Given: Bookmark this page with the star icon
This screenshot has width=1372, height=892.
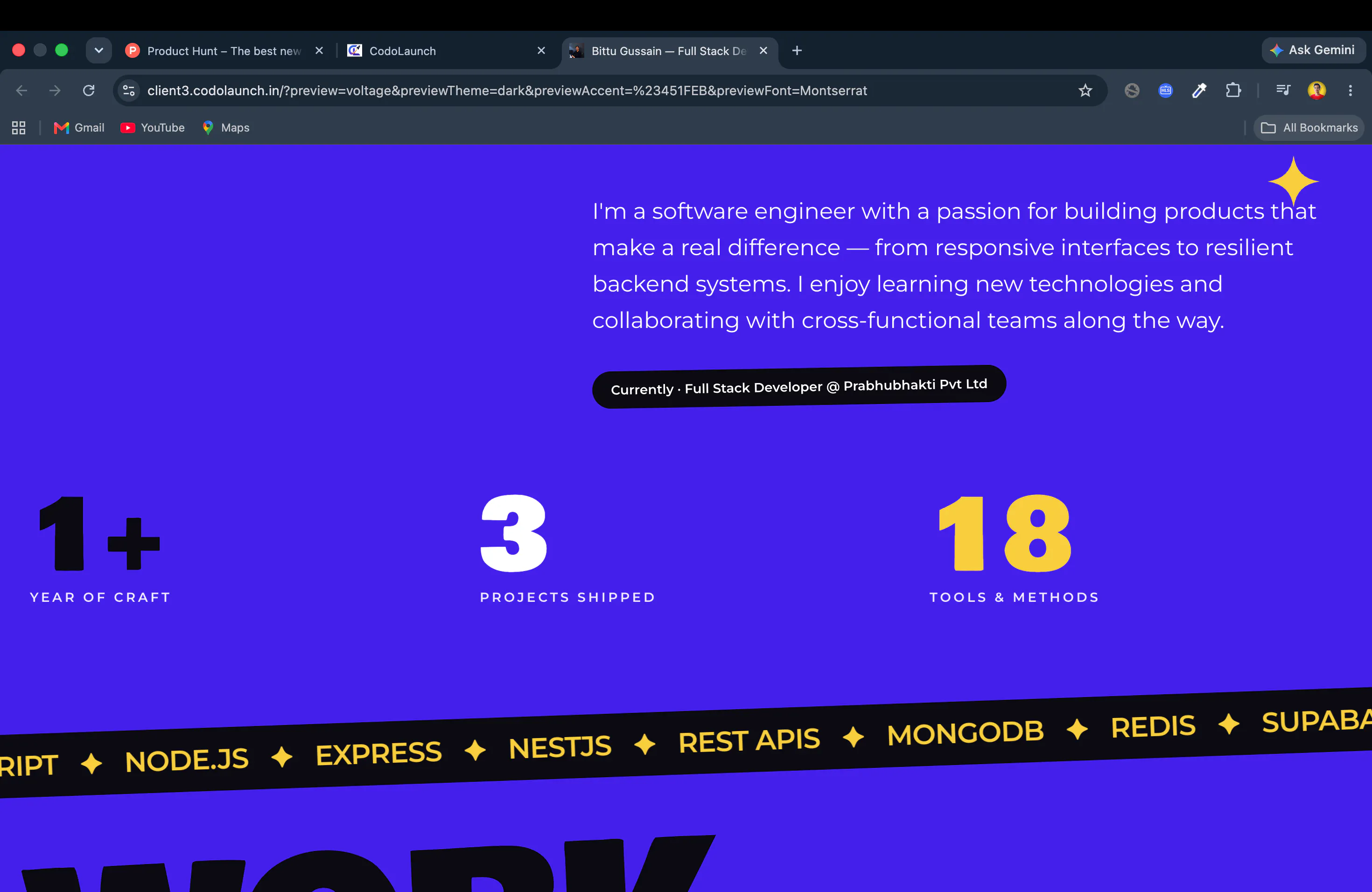Looking at the screenshot, I should coord(1085,91).
